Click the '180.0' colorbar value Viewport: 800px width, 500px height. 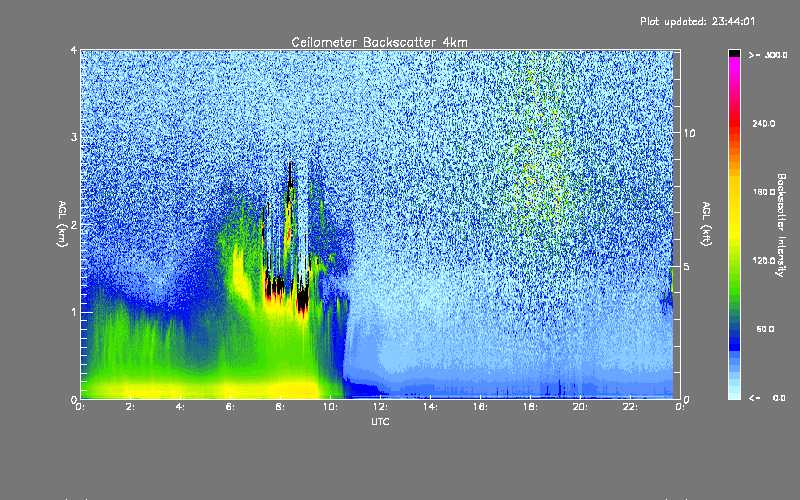point(764,192)
